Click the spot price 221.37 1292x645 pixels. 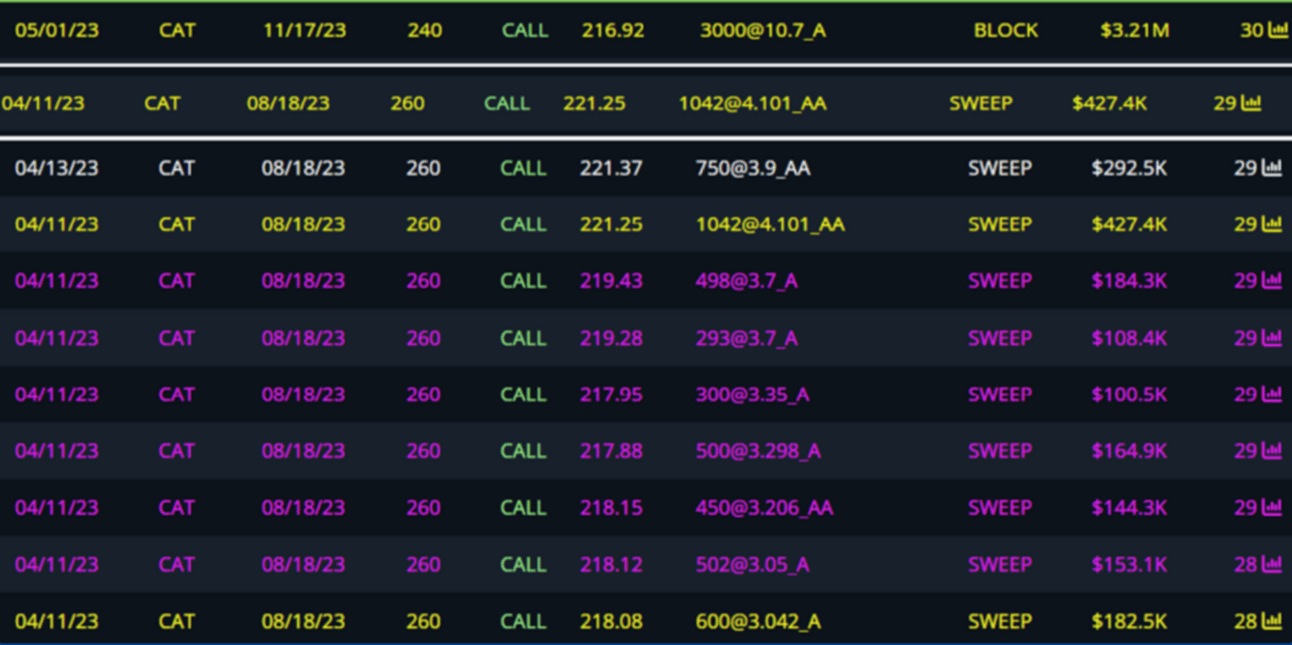point(611,168)
